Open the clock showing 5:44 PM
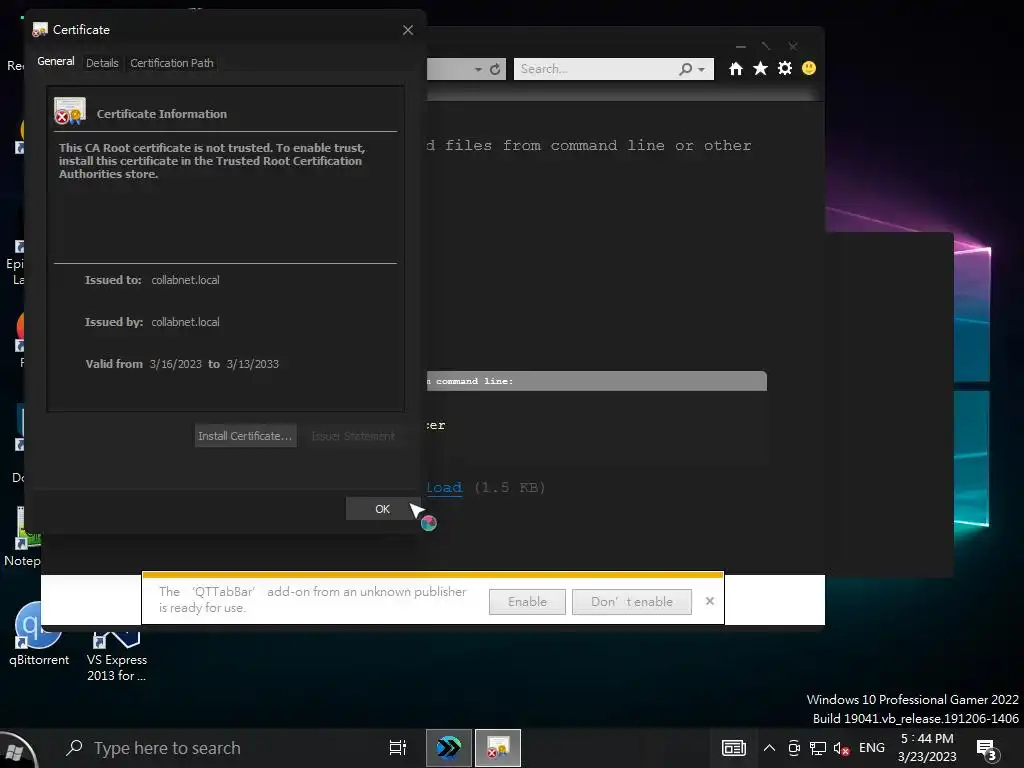1024x768 pixels. (927, 748)
